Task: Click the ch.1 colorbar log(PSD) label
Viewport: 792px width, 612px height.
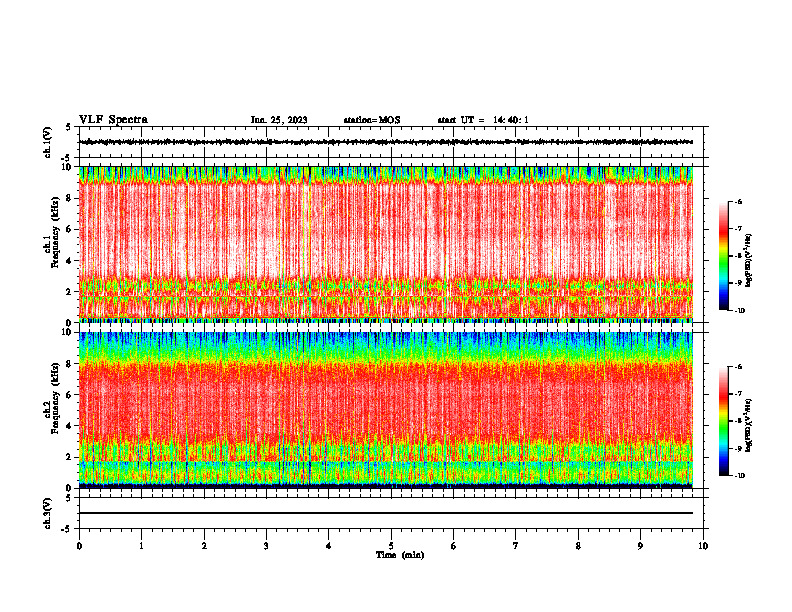Action: click(748, 261)
